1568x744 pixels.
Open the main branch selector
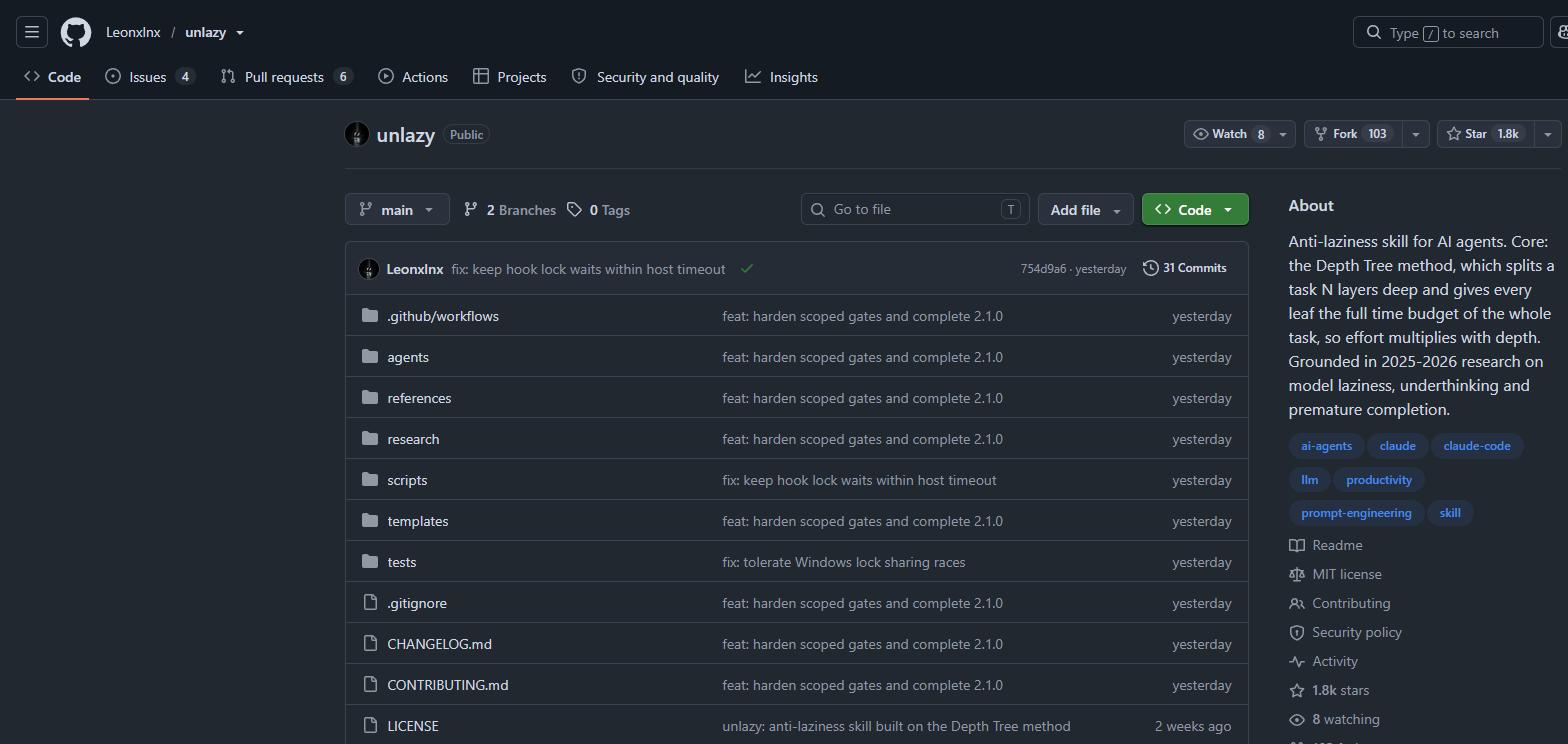397,210
